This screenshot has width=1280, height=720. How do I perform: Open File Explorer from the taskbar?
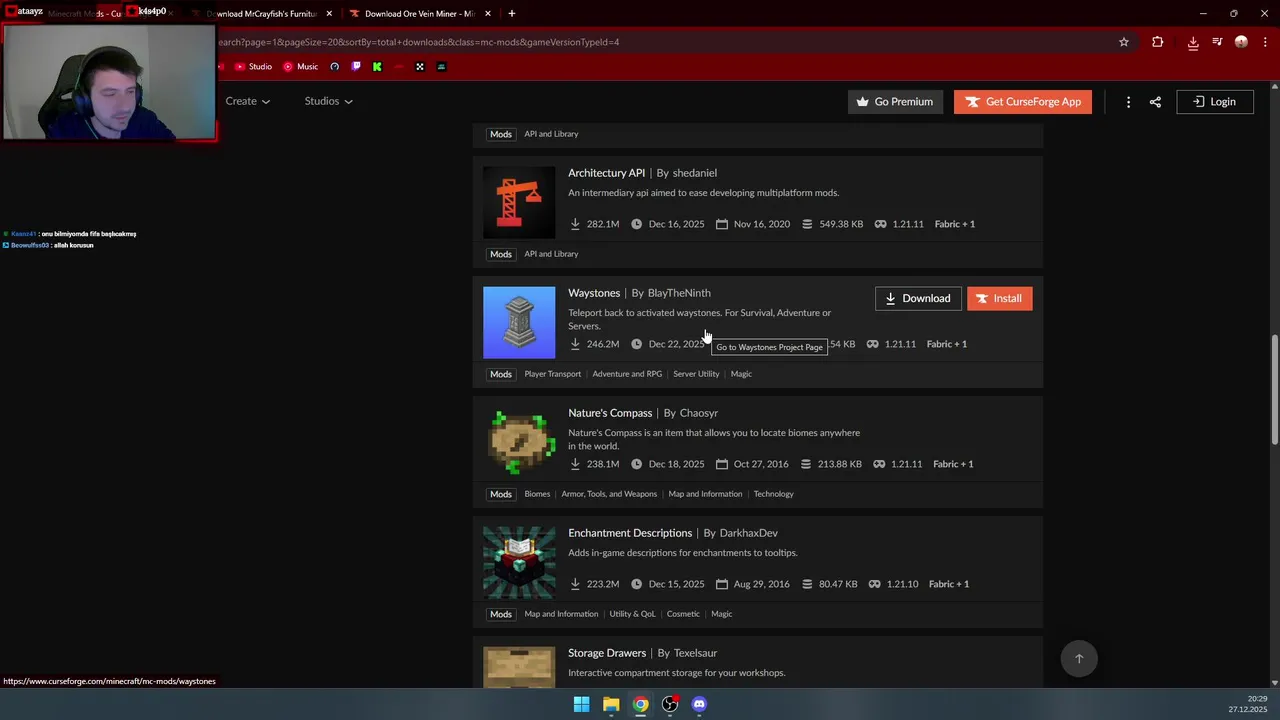(611, 704)
